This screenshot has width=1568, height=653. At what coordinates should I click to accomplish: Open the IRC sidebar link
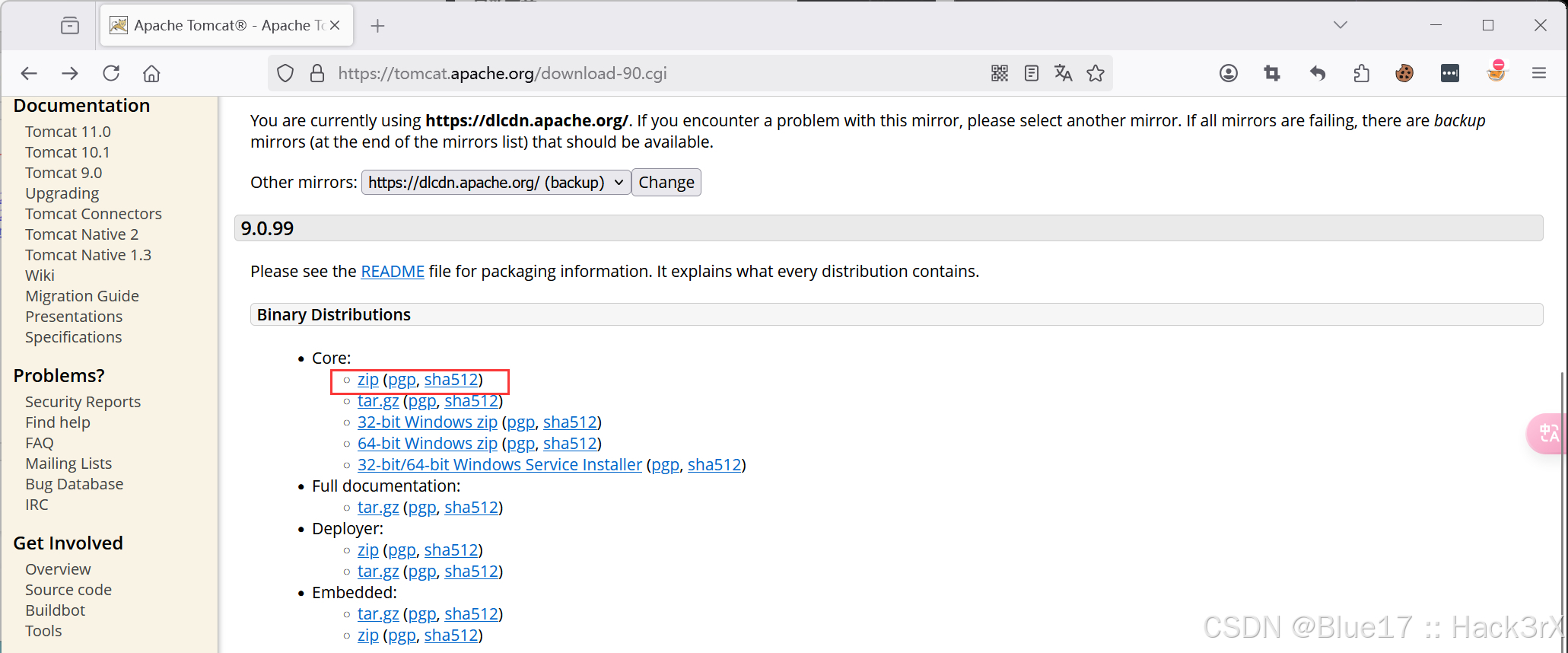click(x=37, y=505)
